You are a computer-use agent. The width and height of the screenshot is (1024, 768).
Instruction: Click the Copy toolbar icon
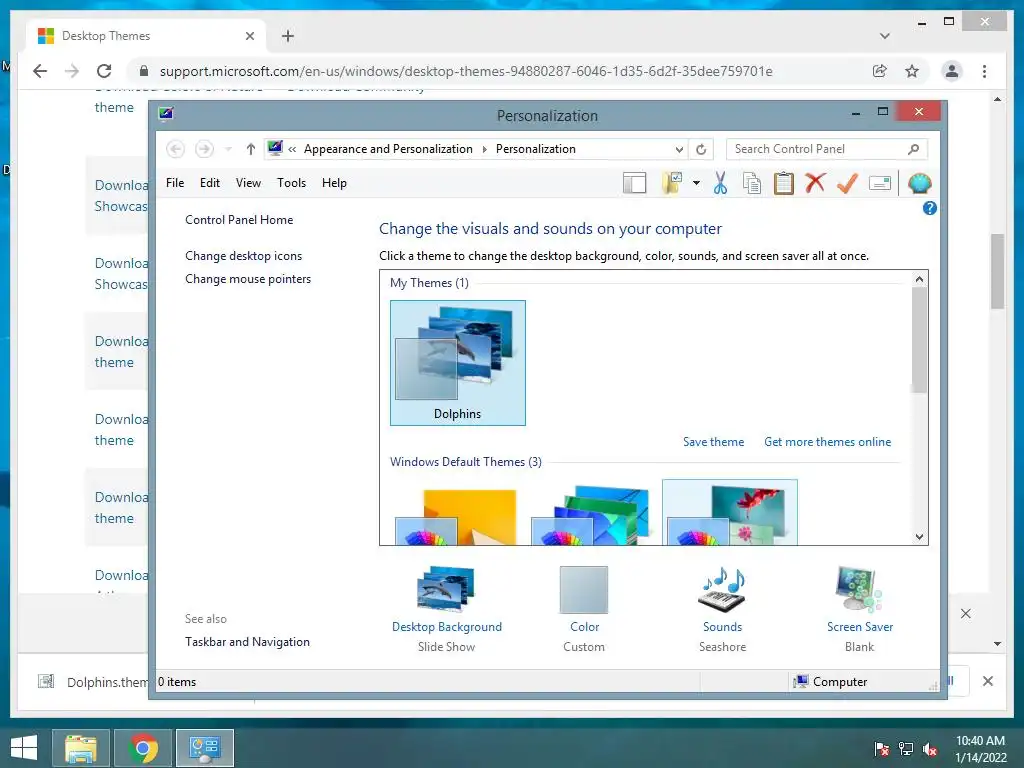click(x=752, y=184)
